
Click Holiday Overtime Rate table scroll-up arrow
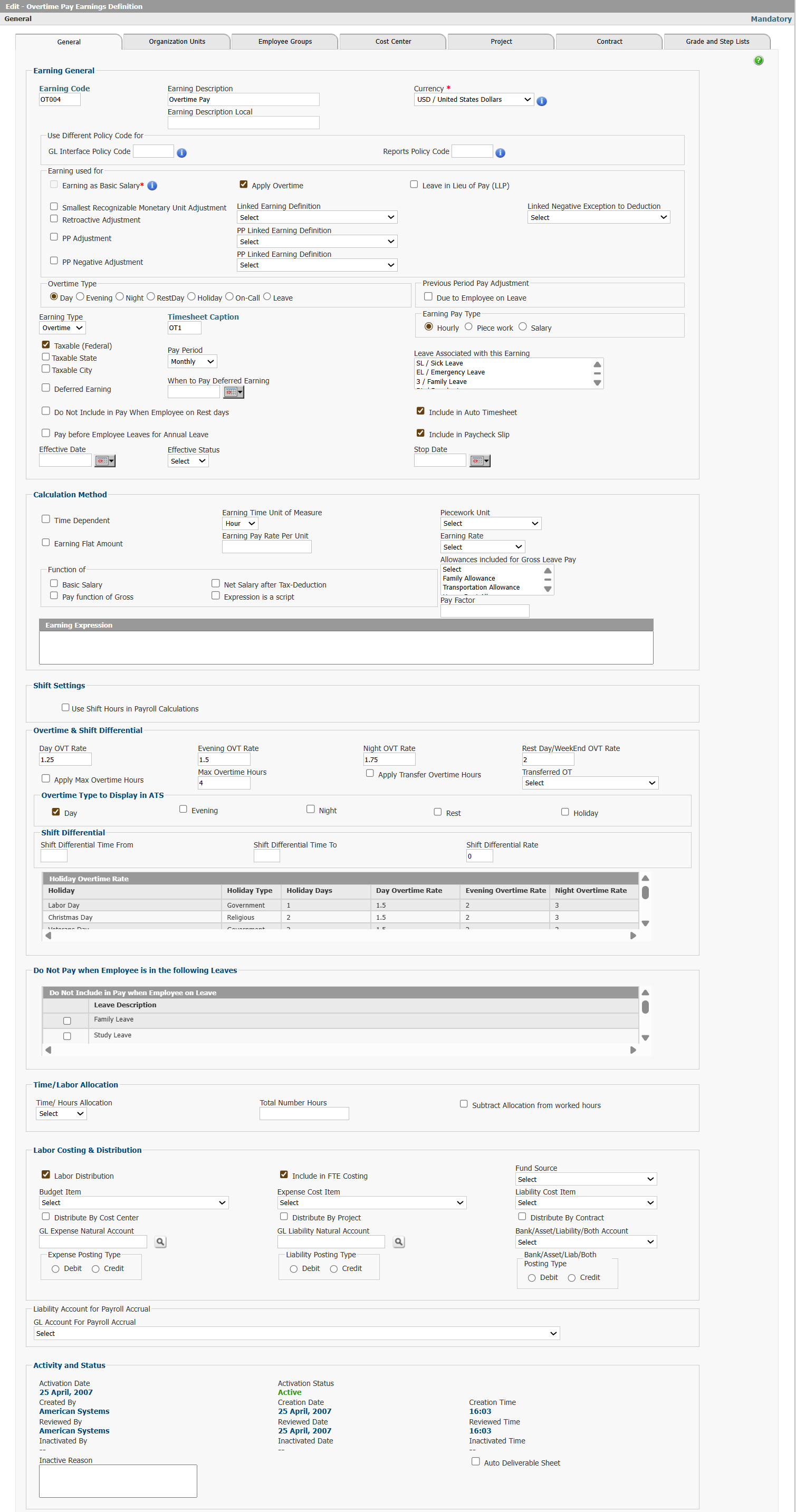tap(645, 878)
